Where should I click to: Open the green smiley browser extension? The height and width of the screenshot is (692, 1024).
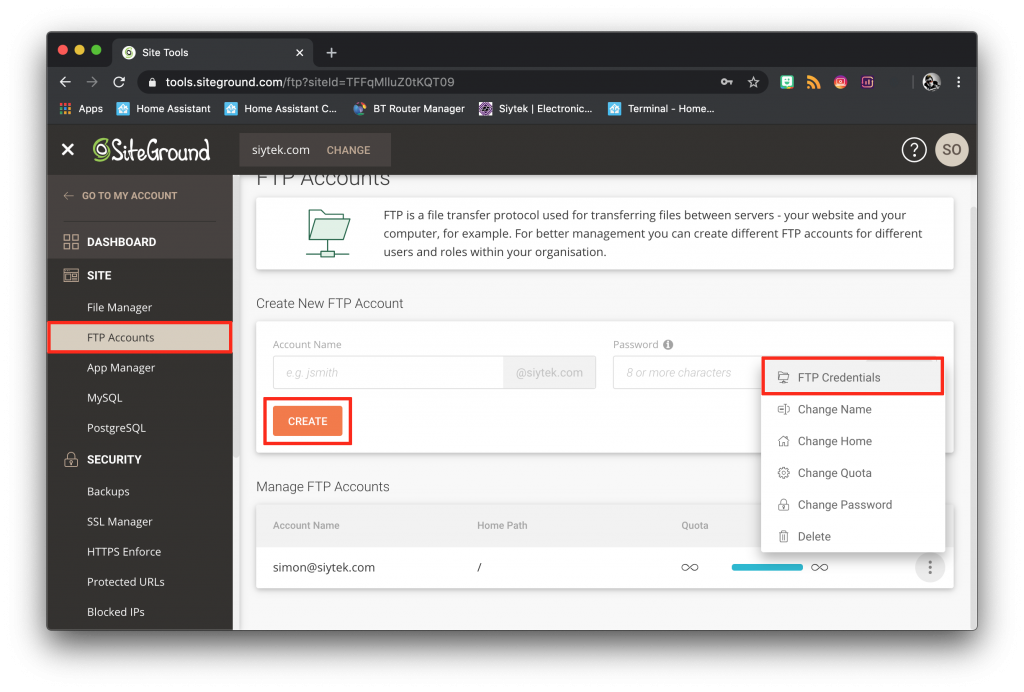pyautogui.click(x=787, y=82)
